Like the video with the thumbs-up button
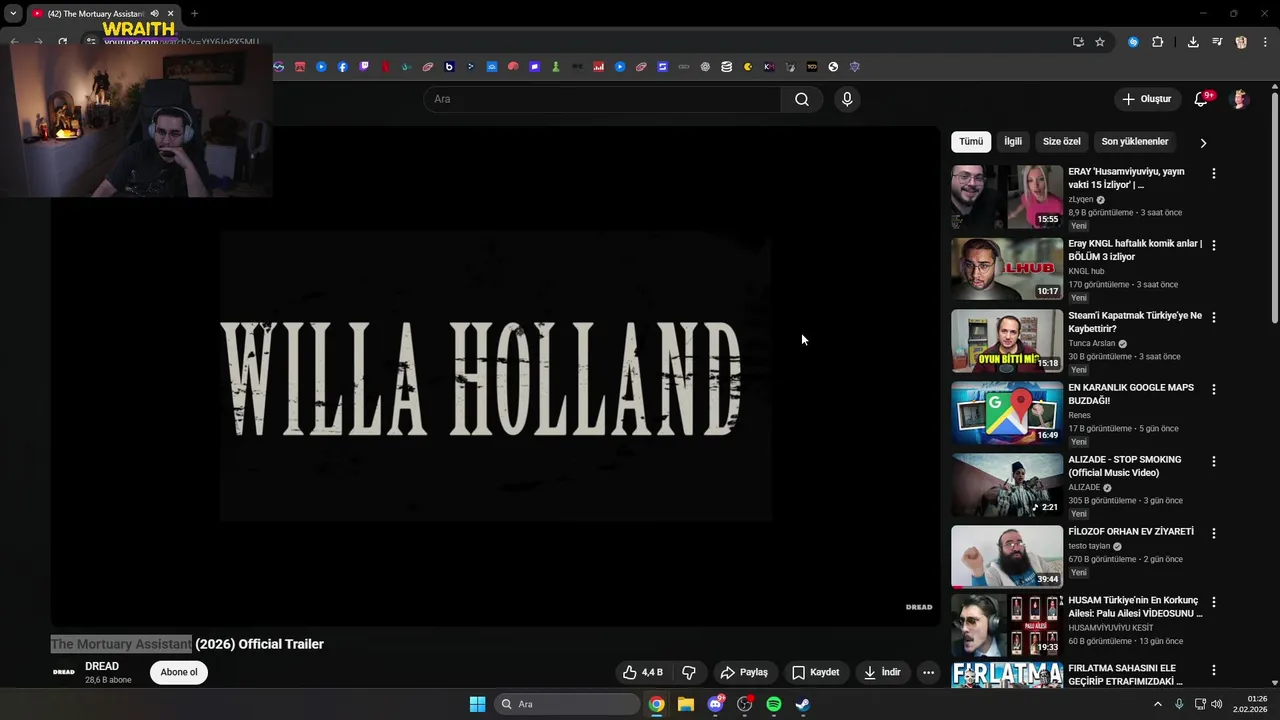The height and width of the screenshot is (720, 1280). point(643,672)
